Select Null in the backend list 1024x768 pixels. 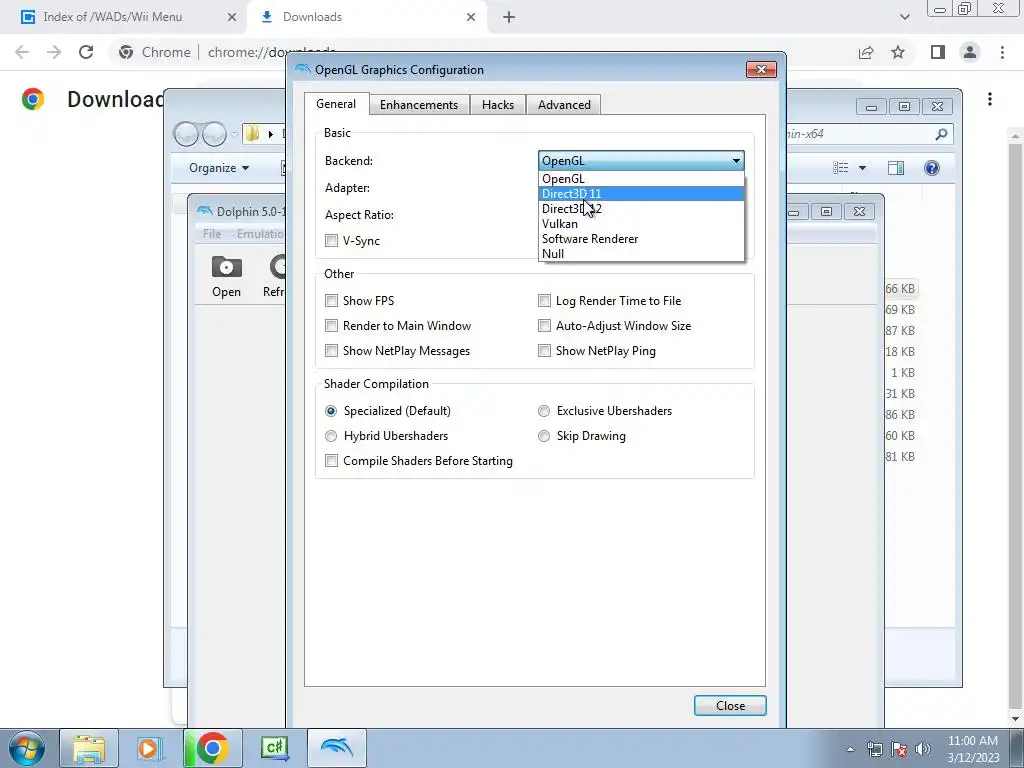tap(641, 253)
